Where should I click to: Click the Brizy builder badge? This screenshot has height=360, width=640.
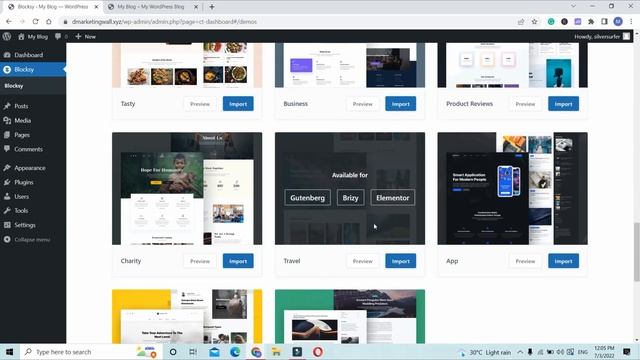tap(350, 198)
